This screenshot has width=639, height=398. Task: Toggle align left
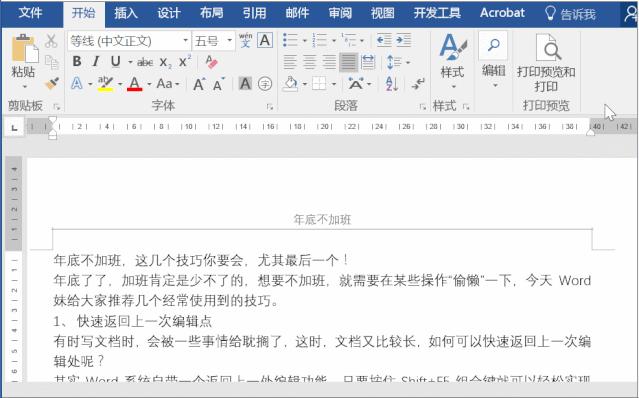[x=290, y=62]
